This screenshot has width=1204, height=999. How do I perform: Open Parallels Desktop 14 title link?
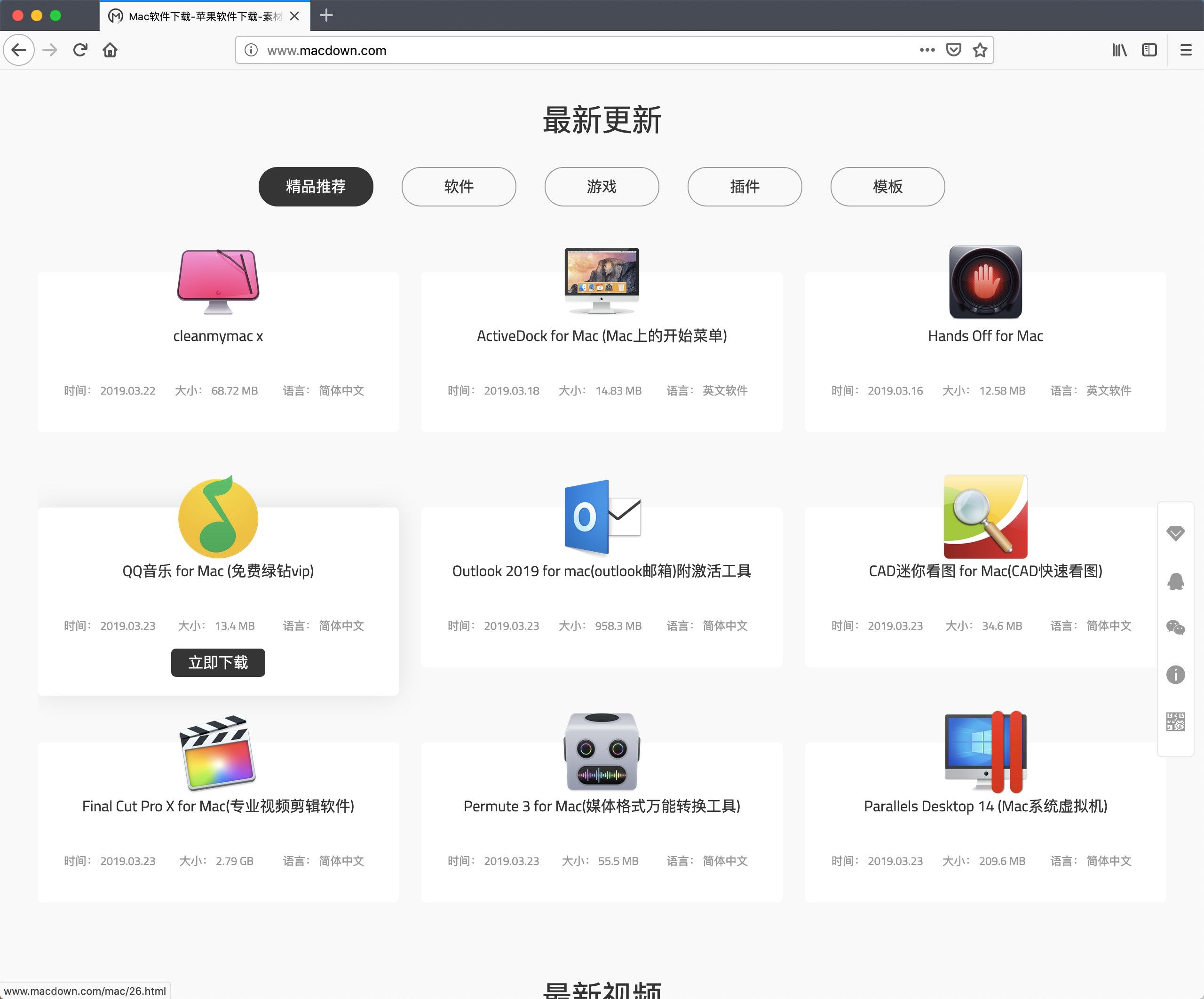986,806
